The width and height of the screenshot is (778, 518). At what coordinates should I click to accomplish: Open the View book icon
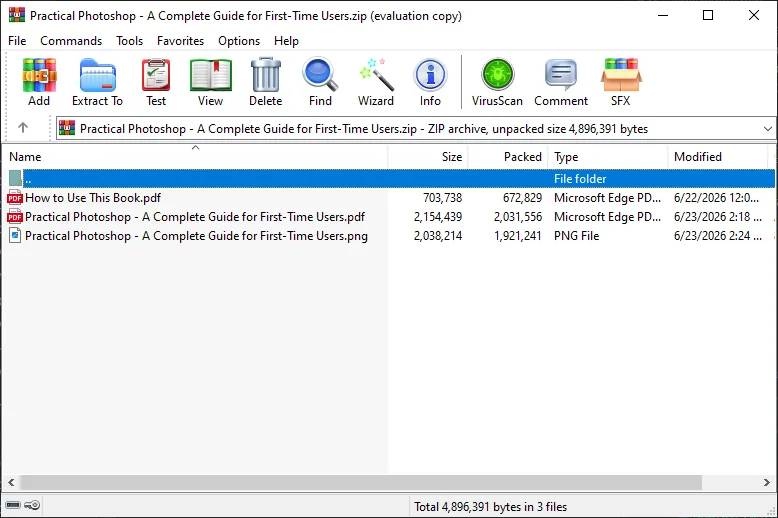tap(210, 75)
